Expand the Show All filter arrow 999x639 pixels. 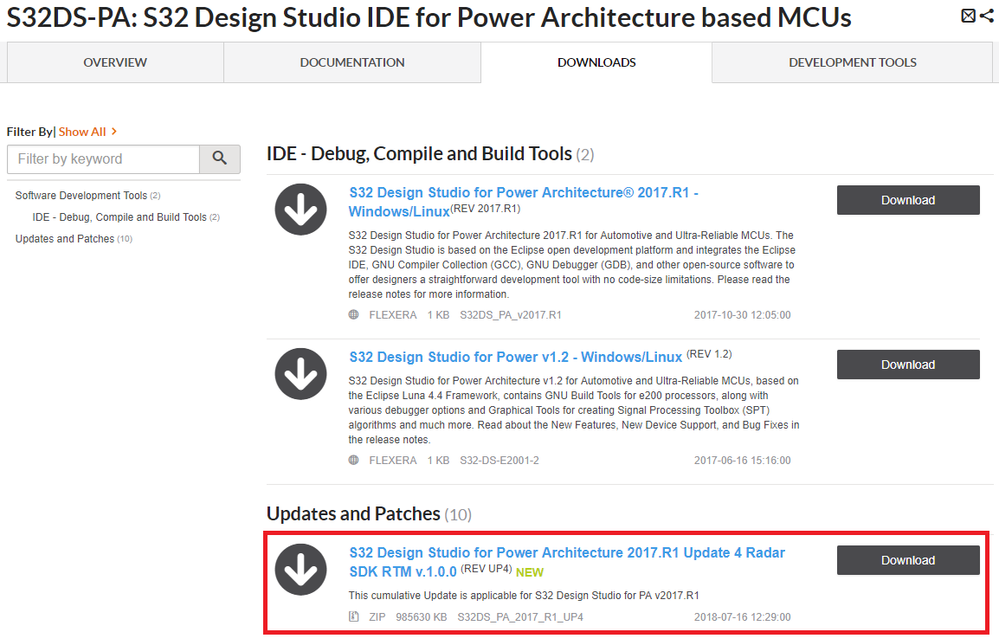[114, 132]
